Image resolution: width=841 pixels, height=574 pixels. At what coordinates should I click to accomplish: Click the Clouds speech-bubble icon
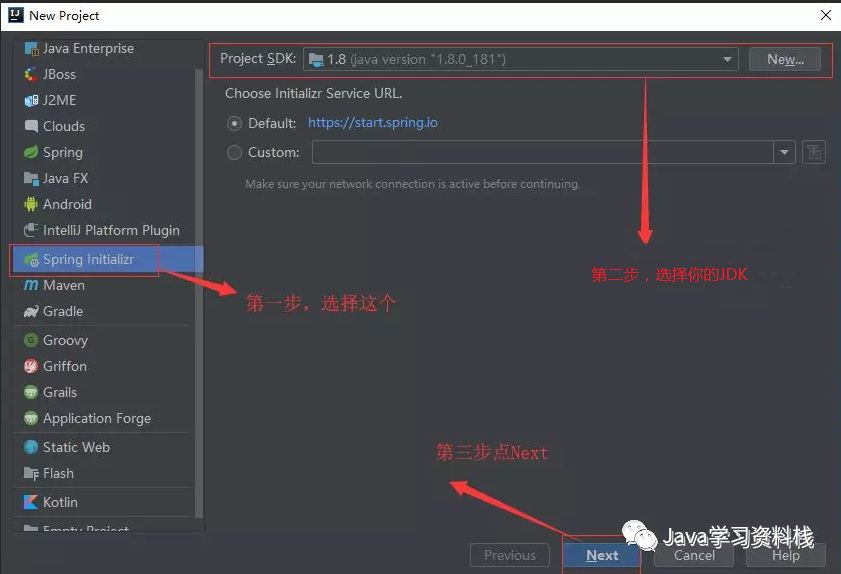pos(31,126)
